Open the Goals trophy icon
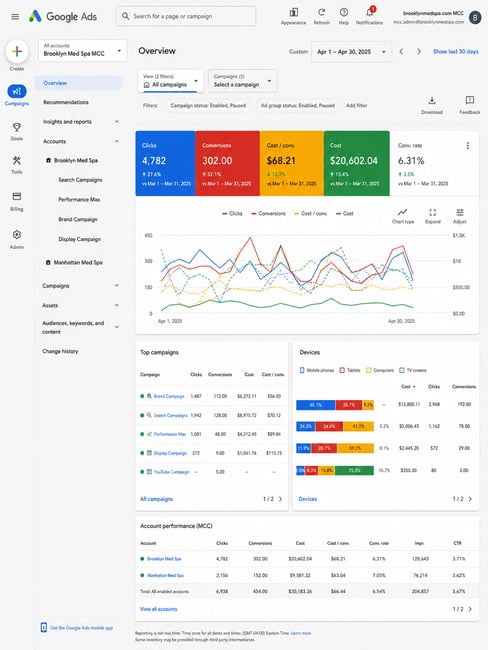This screenshot has width=488, height=650. [17, 127]
